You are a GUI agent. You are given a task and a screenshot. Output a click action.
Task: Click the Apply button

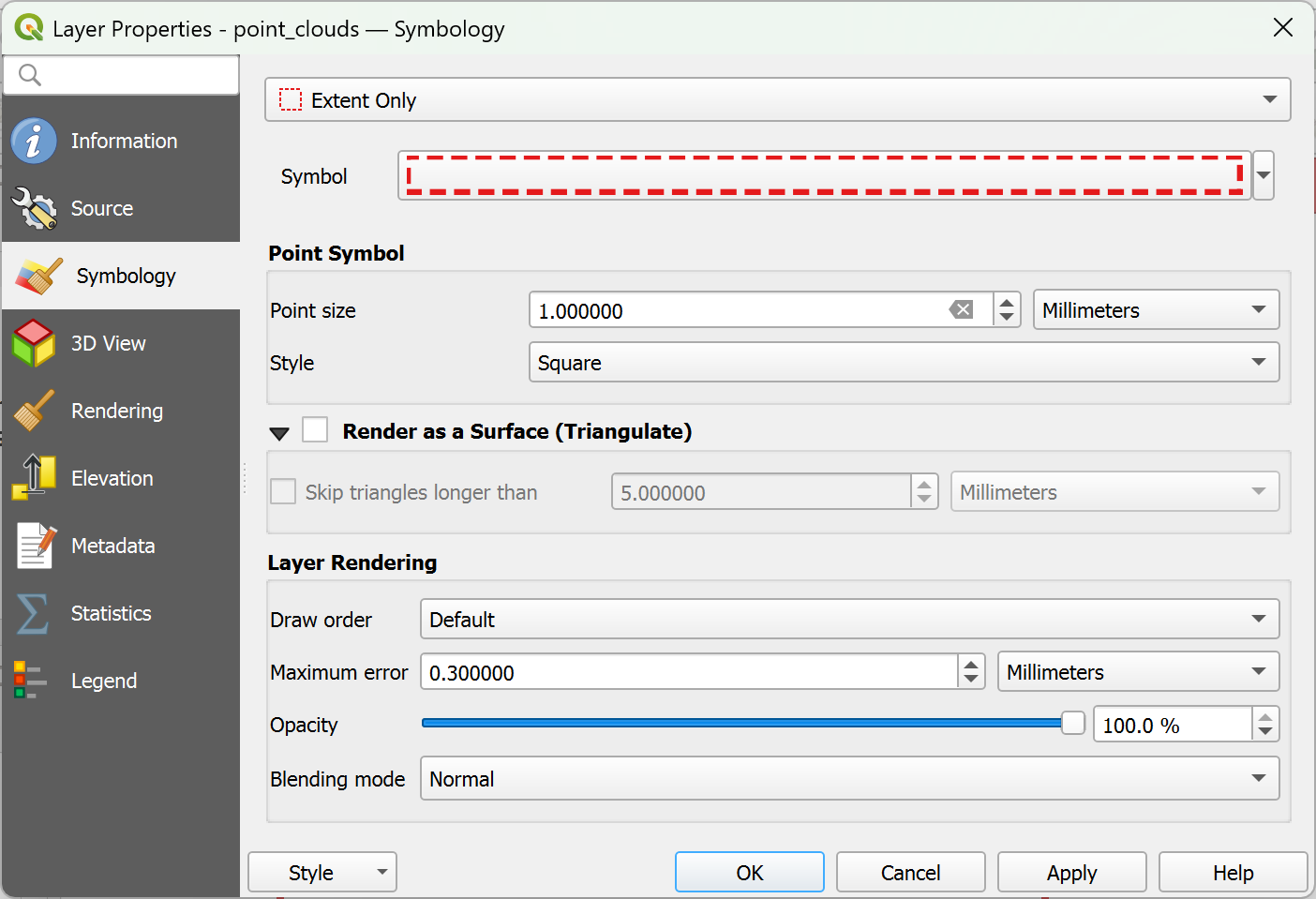click(1071, 872)
